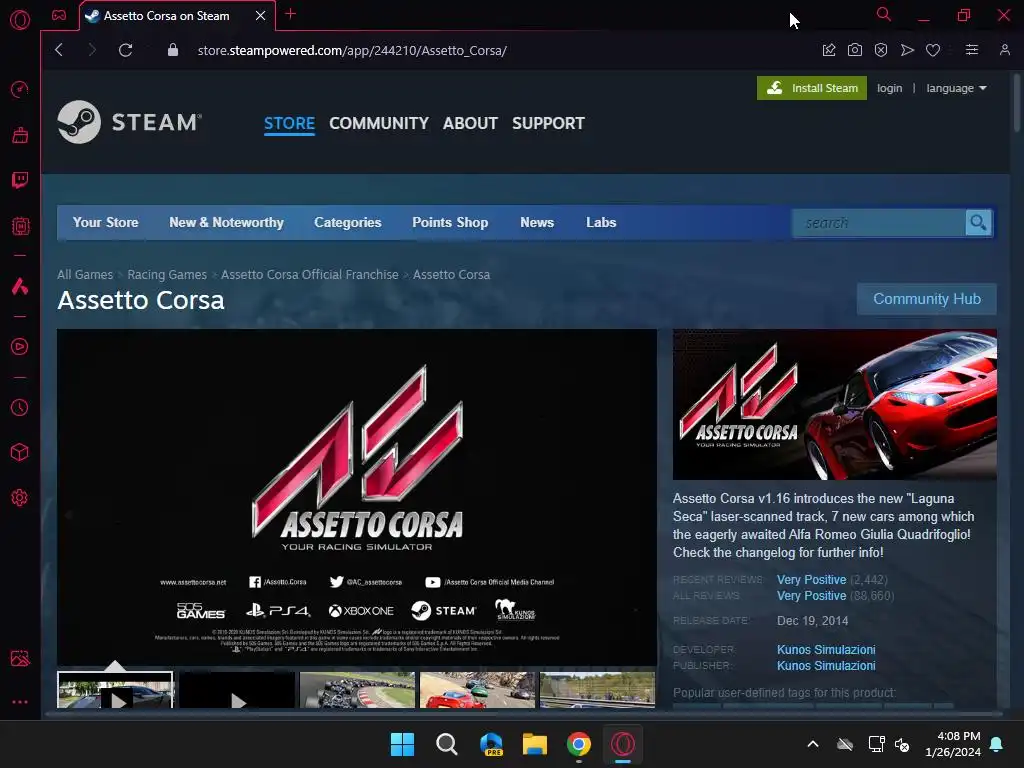Viewport: 1024px width, 768px height.
Task: Open Your Store menu
Action: 106,223
